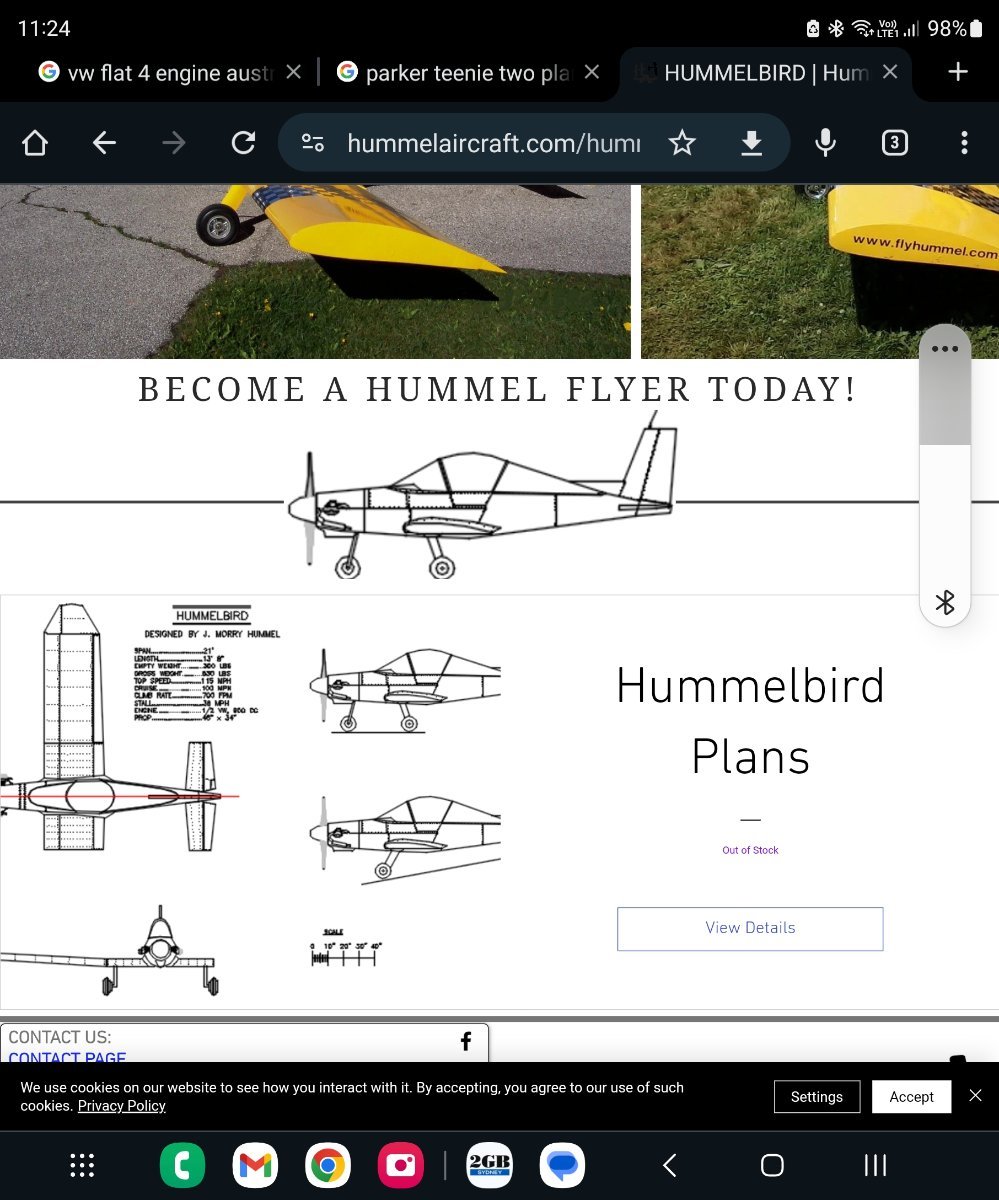
Task: Tap the 11:24 clock in status bar
Action: 44,28
